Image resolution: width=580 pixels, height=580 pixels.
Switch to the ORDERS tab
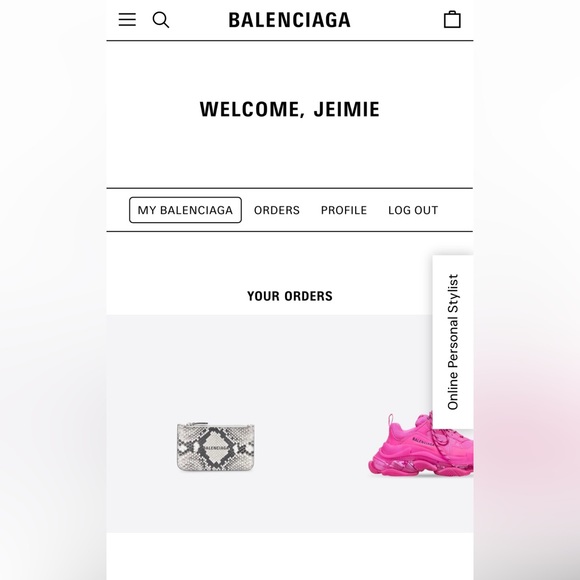point(277,210)
